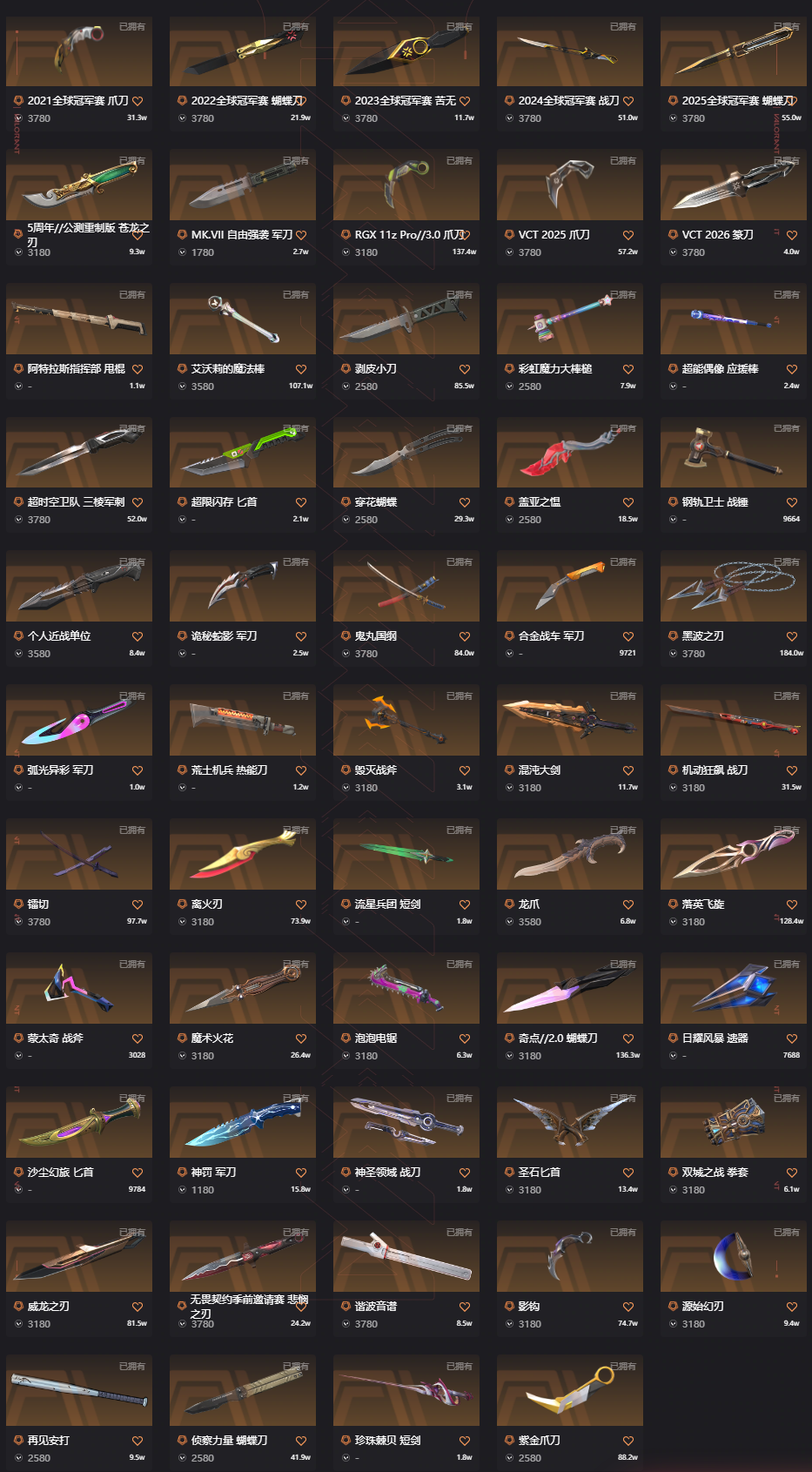Screen dimensions: 812x1472
Task: Open the 超时空卫队 三棱军刺 skin name
Action: 76,502
